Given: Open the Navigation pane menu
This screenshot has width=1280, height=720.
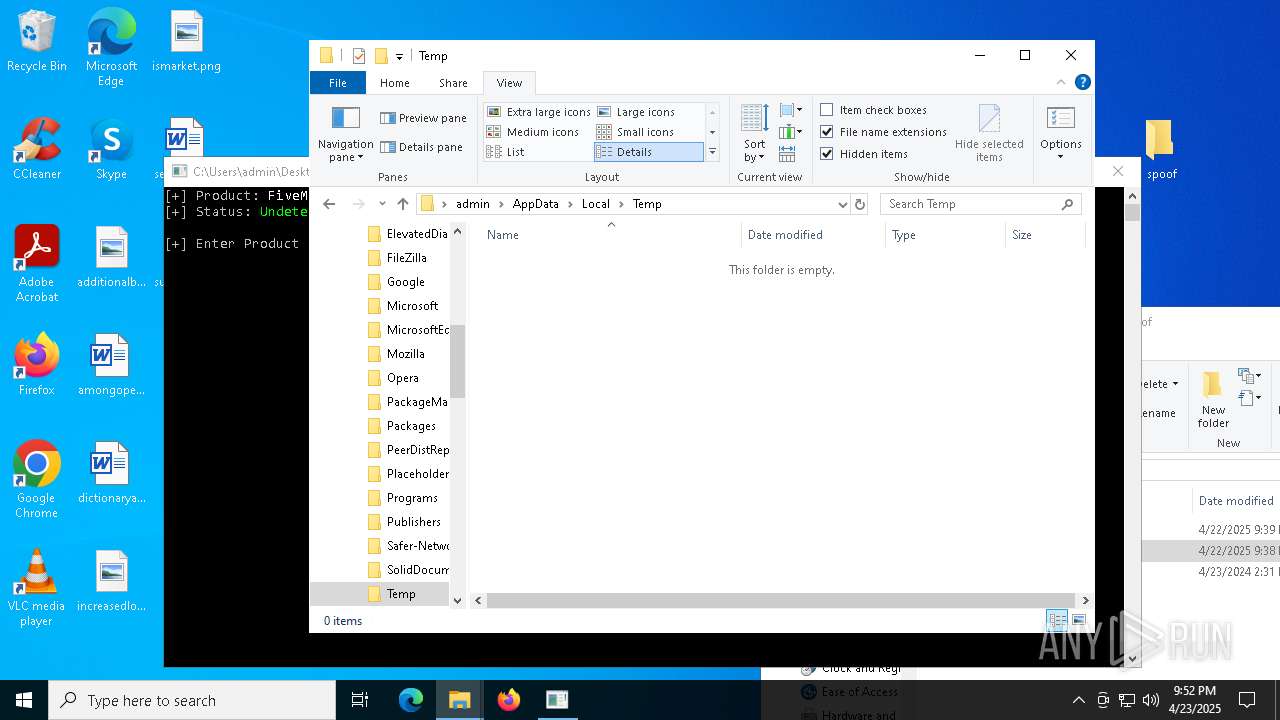Looking at the screenshot, I should tap(345, 133).
